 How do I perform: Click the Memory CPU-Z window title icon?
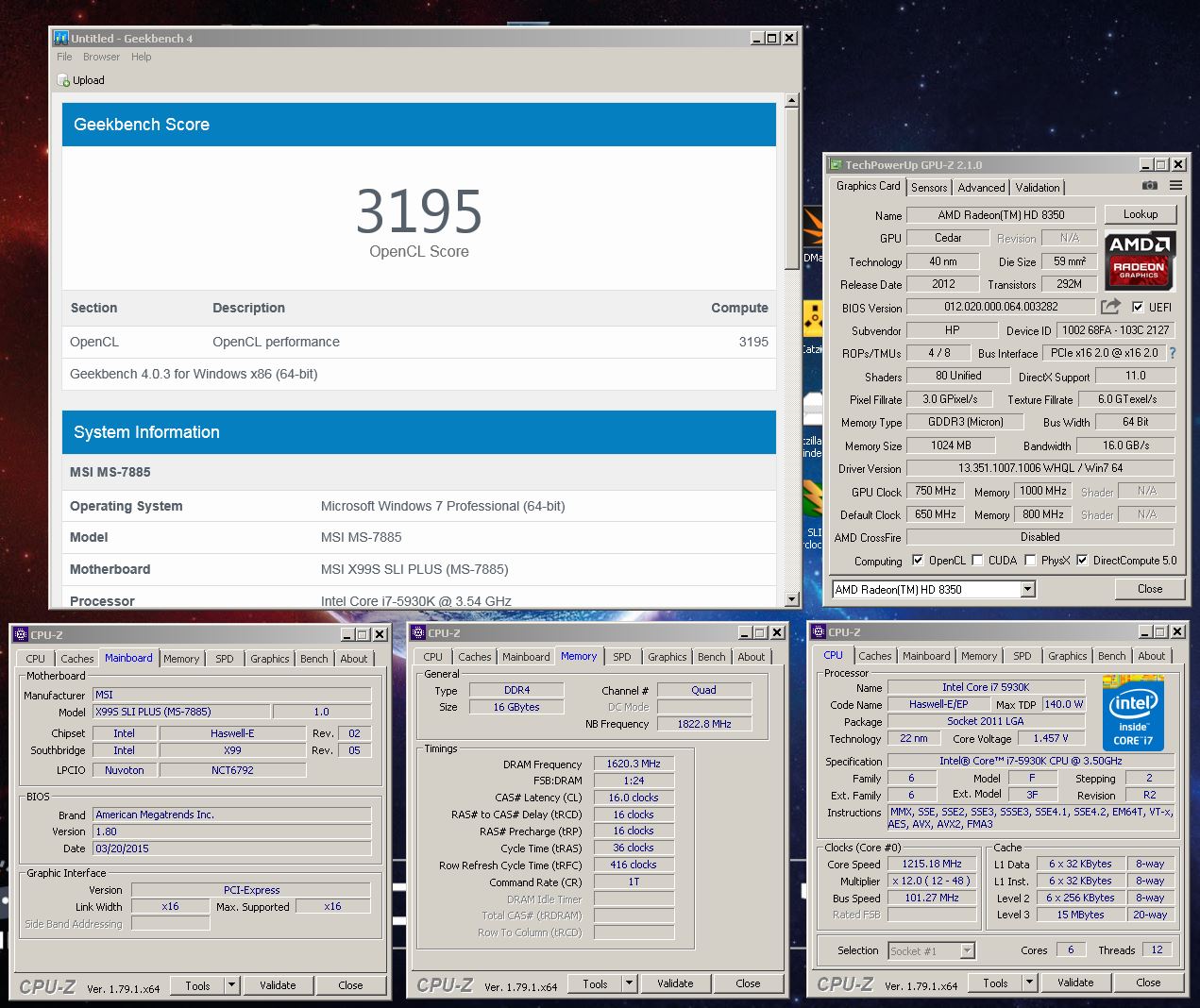click(419, 633)
